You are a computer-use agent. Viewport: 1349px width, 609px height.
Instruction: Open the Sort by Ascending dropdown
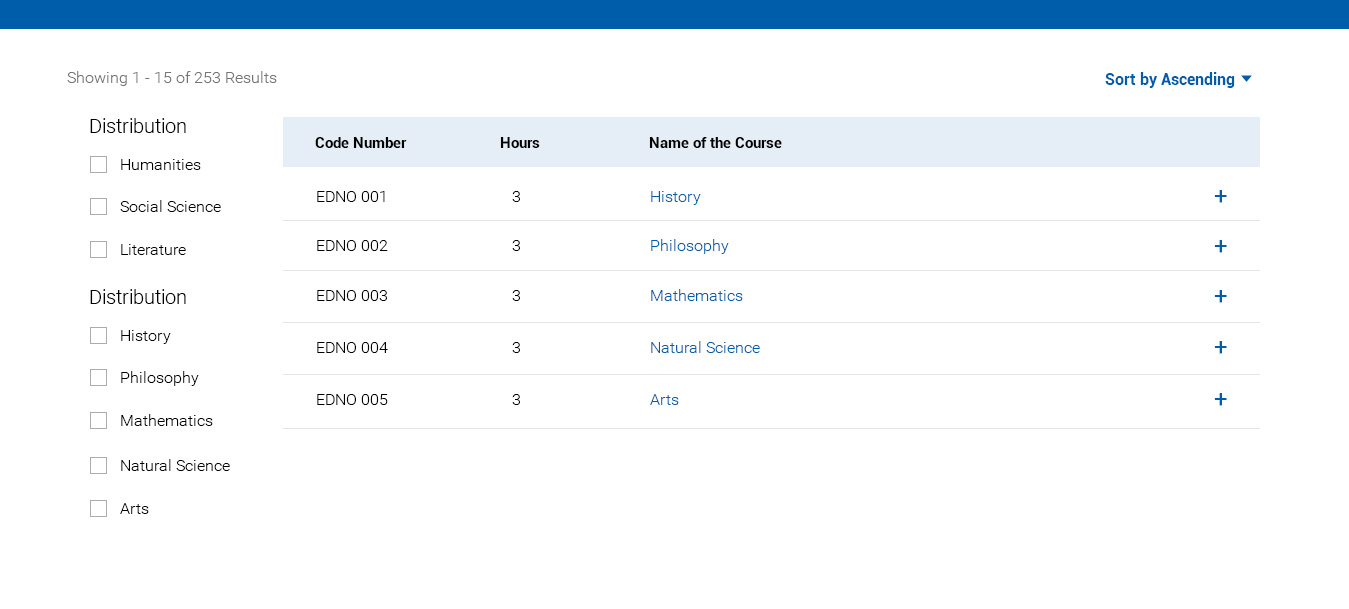click(x=1178, y=79)
